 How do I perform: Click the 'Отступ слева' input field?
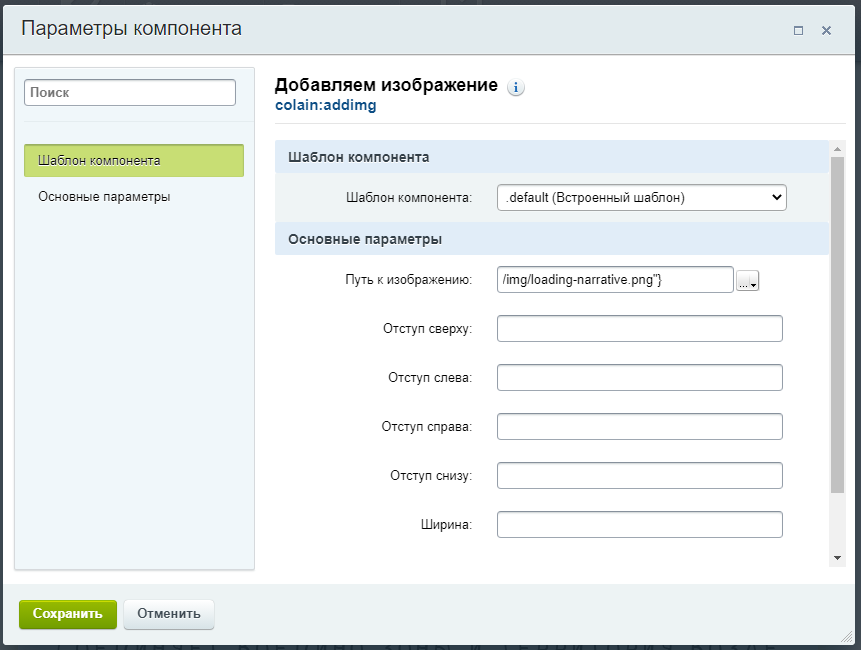tap(639, 378)
